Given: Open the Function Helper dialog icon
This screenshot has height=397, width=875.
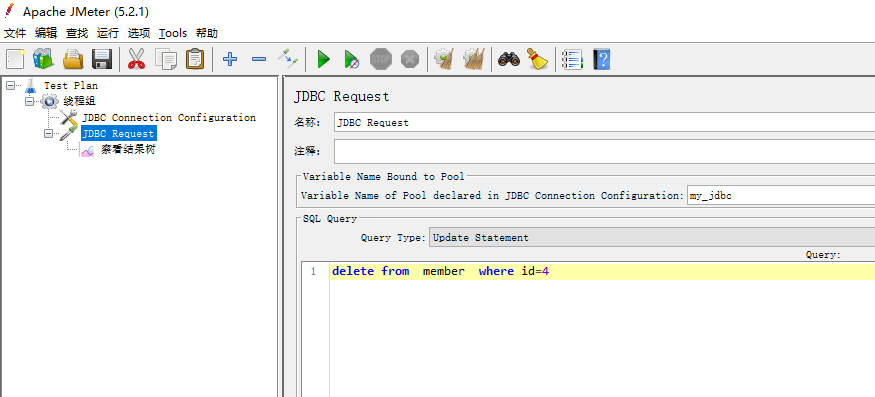Looking at the screenshot, I should pos(573,59).
